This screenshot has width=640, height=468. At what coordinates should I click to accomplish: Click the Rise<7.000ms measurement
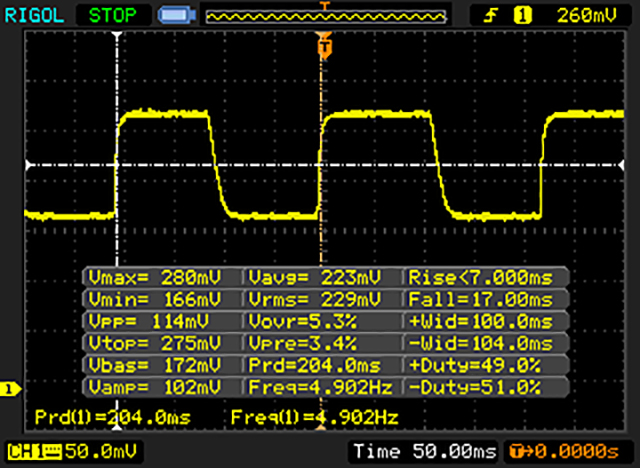pyautogui.click(x=481, y=278)
